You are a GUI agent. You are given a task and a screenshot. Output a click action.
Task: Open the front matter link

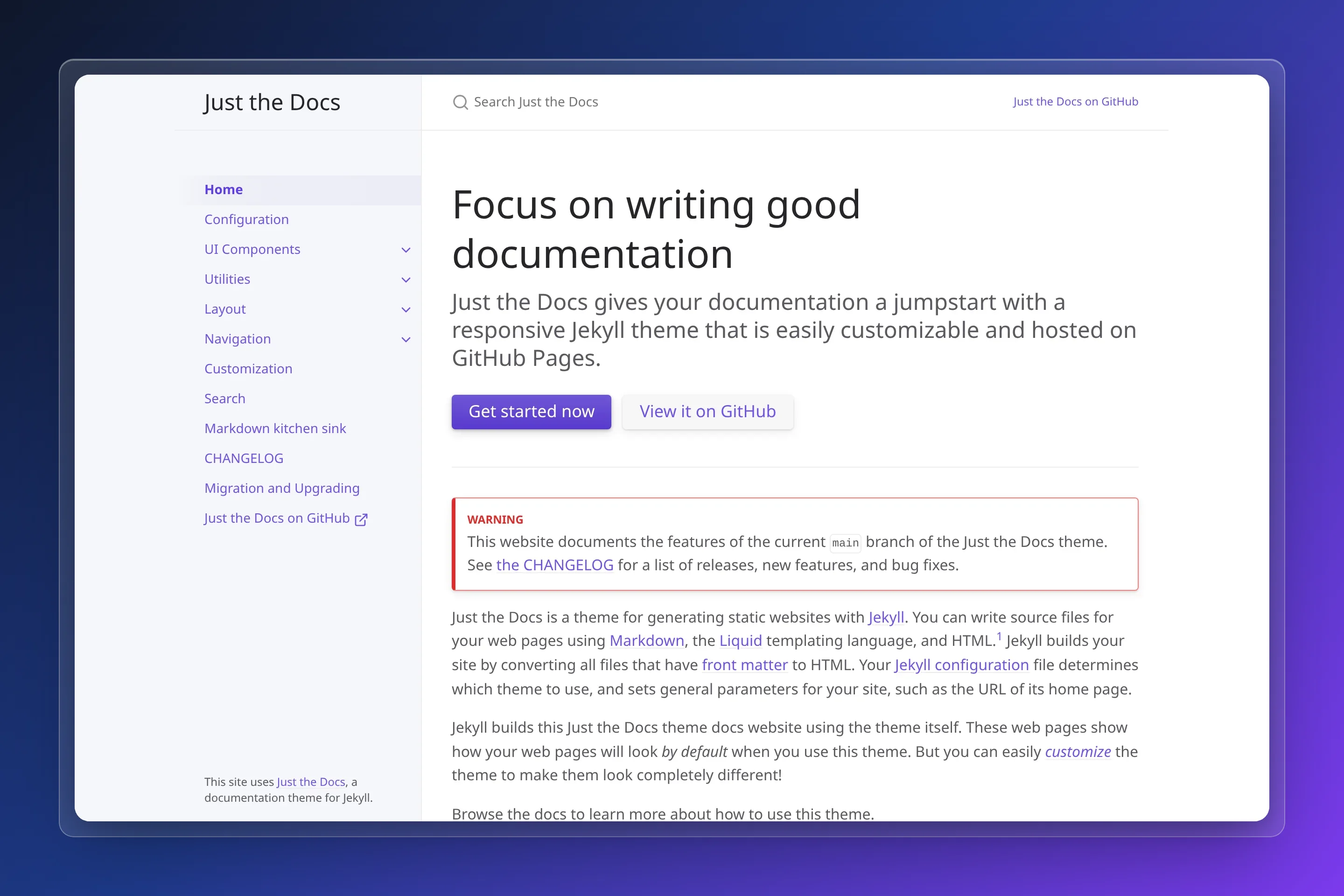[745, 665]
